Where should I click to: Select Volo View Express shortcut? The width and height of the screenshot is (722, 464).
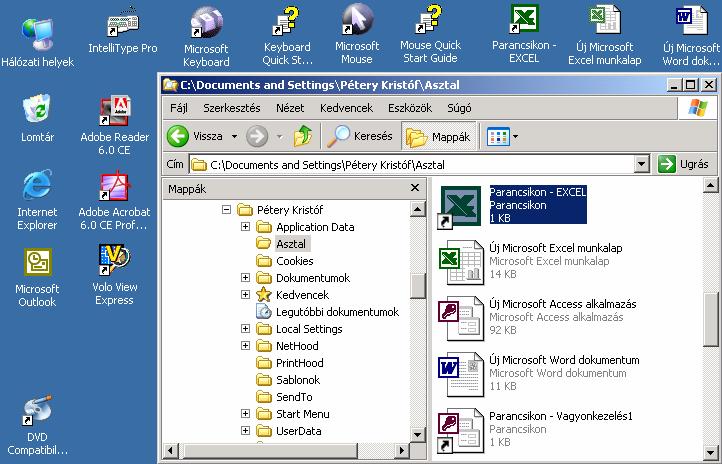(114, 275)
